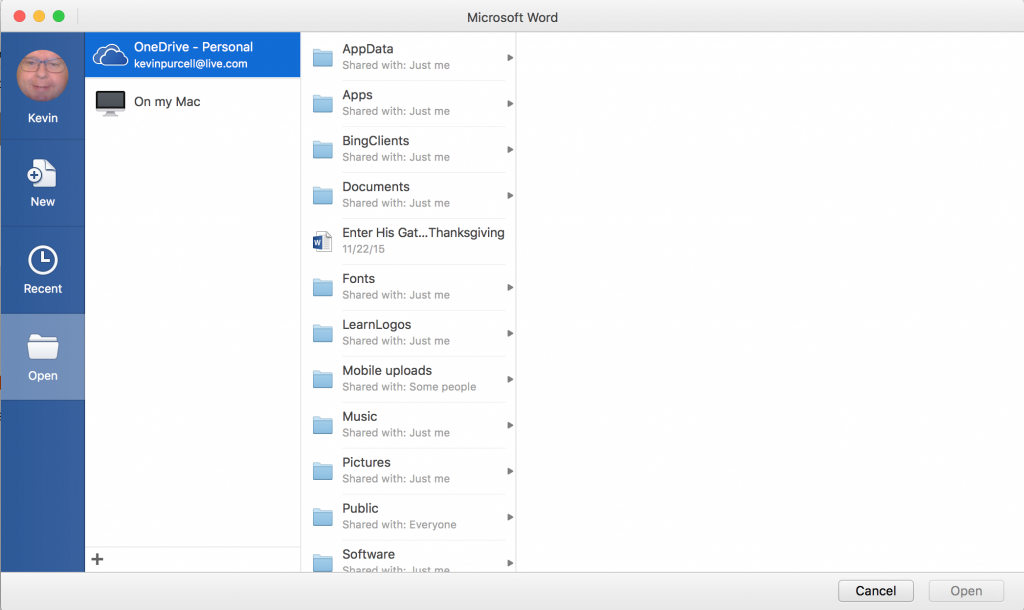This screenshot has height=610, width=1024.
Task: Add a place with the plus icon
Action: point(97,559)
